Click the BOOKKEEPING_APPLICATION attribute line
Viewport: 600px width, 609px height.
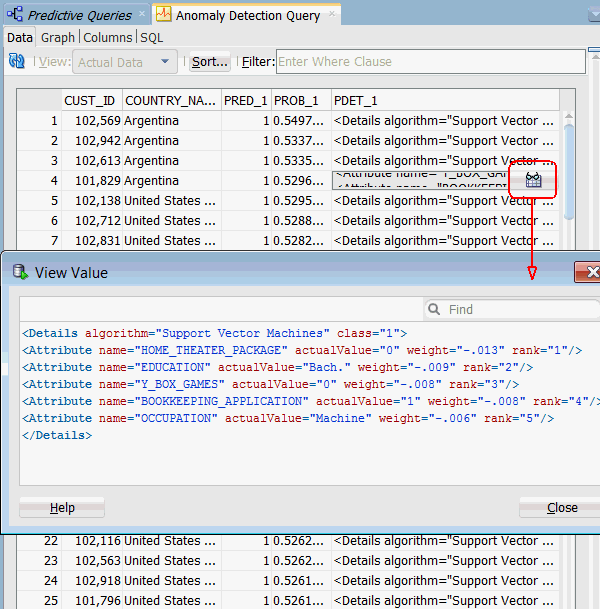[x=311, y=401]
